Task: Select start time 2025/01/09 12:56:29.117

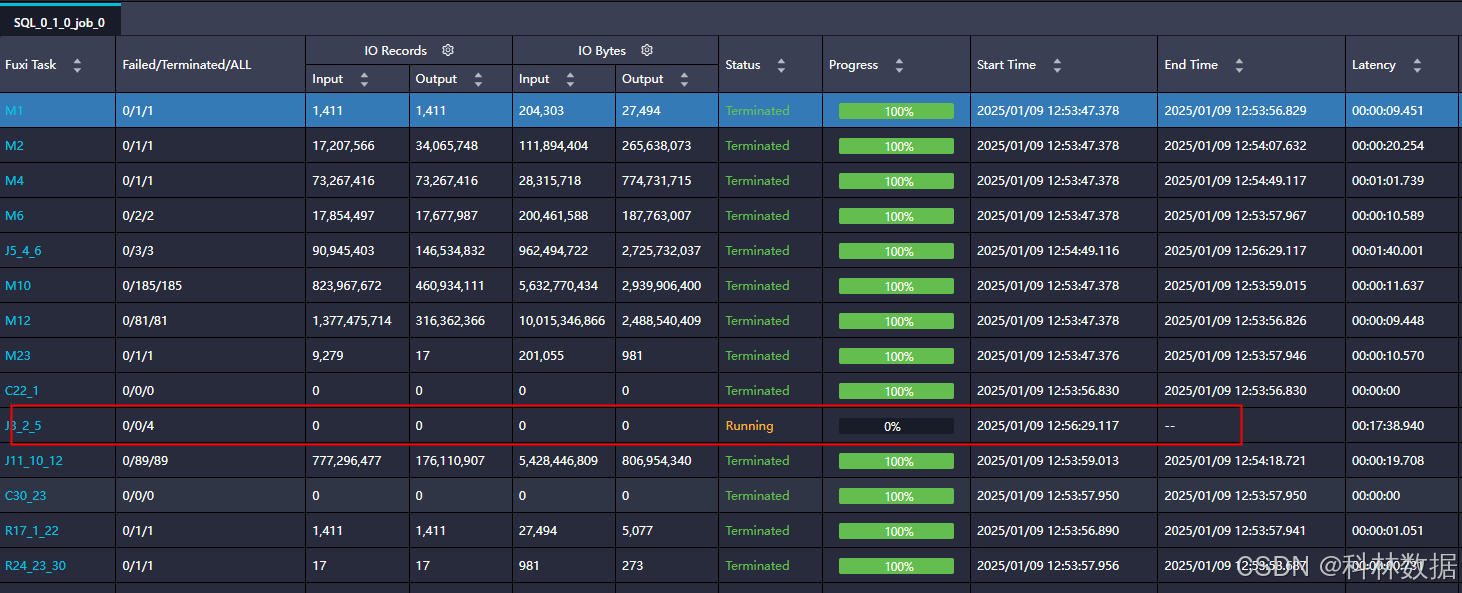Action: [1048, 426]
